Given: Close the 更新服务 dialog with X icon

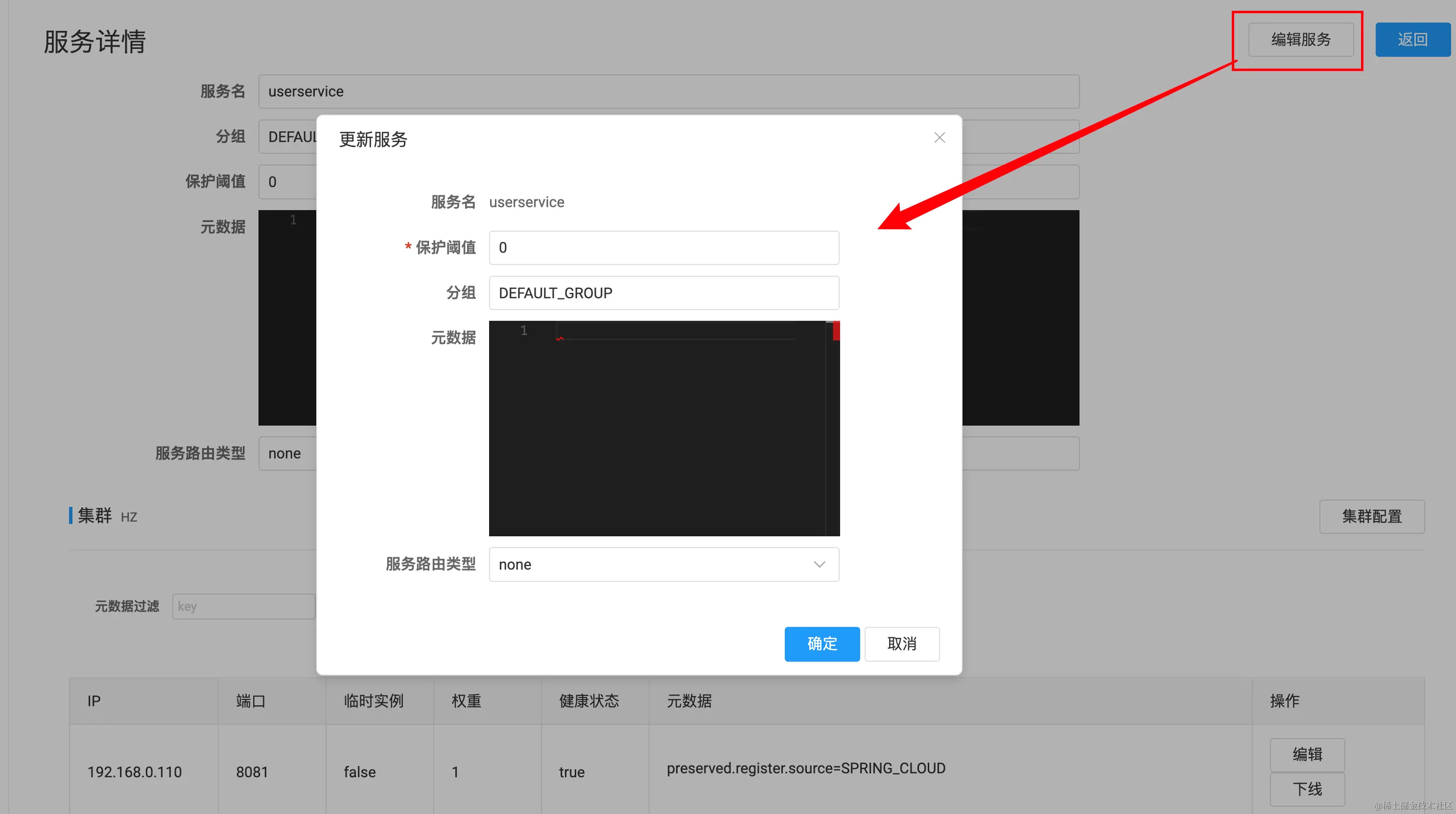Looking at the screenshot, I should tap(939, 138).
